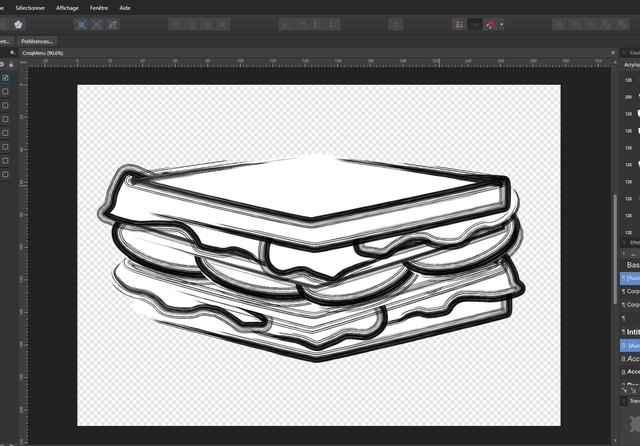Open the left panel options menu icon

(12, 52)
